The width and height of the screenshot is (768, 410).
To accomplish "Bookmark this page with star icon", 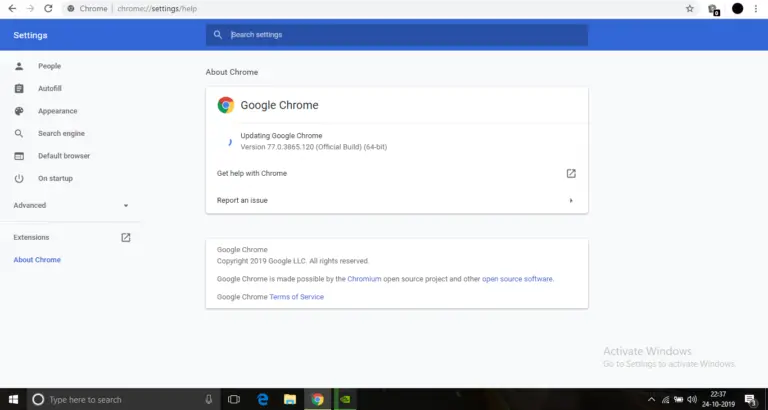I will pos(690,8).
